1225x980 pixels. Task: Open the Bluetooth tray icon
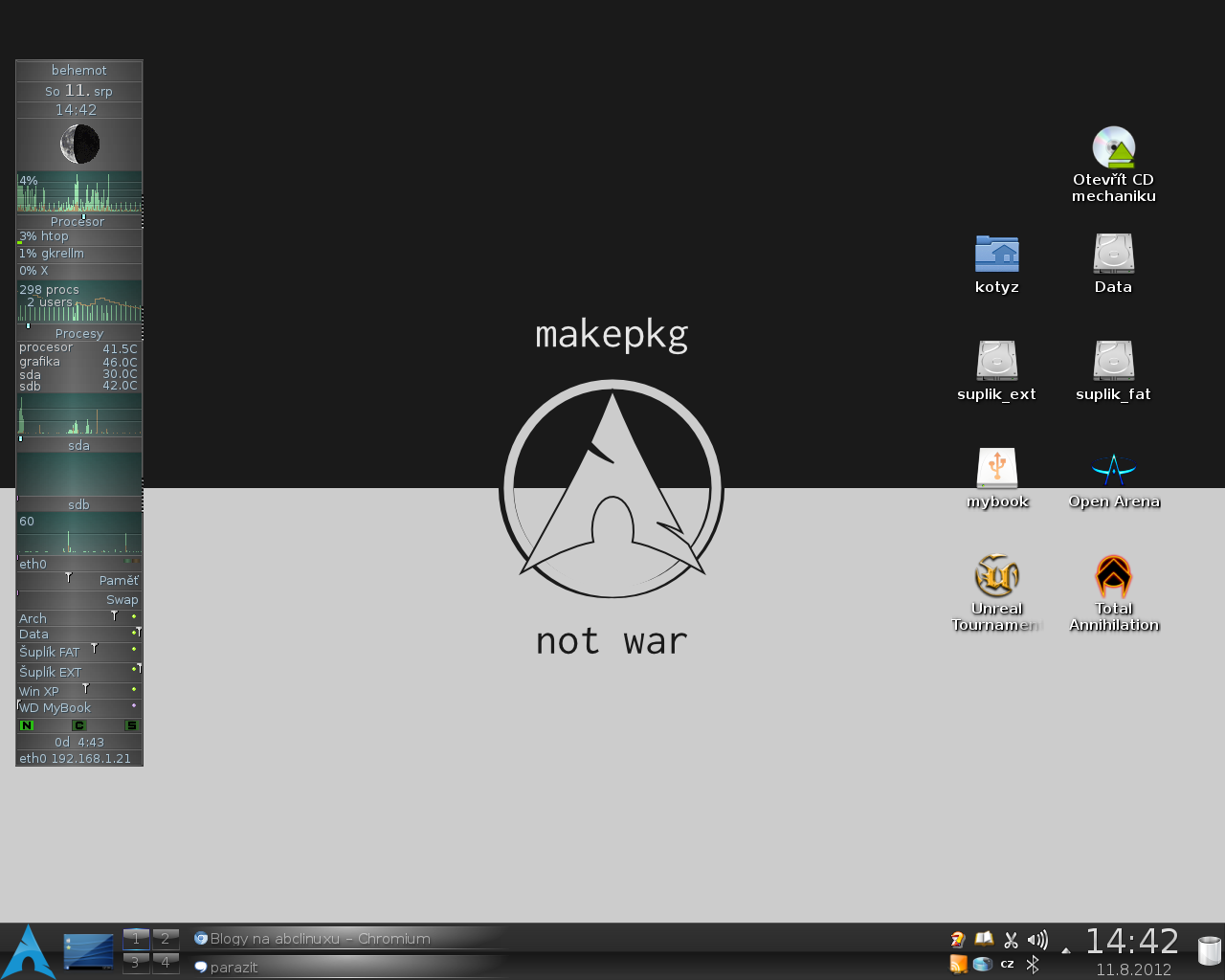[x=1033, y=965]
